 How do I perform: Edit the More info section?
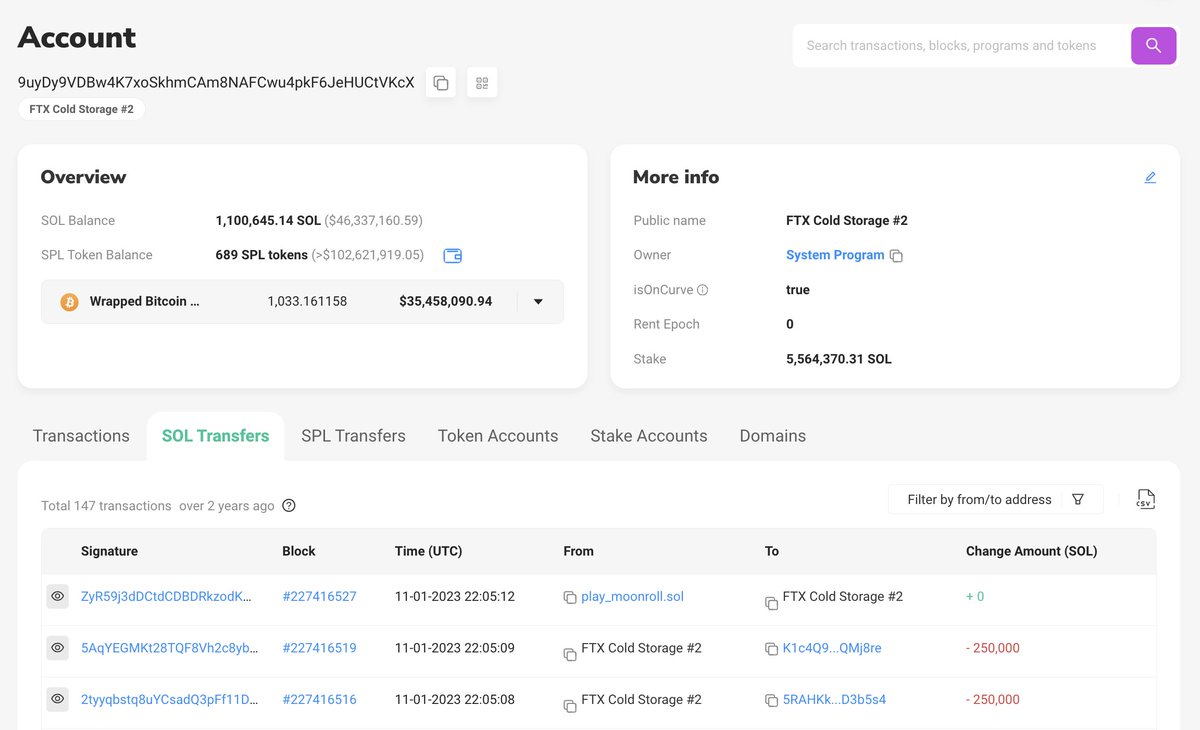coord(1150,177)
